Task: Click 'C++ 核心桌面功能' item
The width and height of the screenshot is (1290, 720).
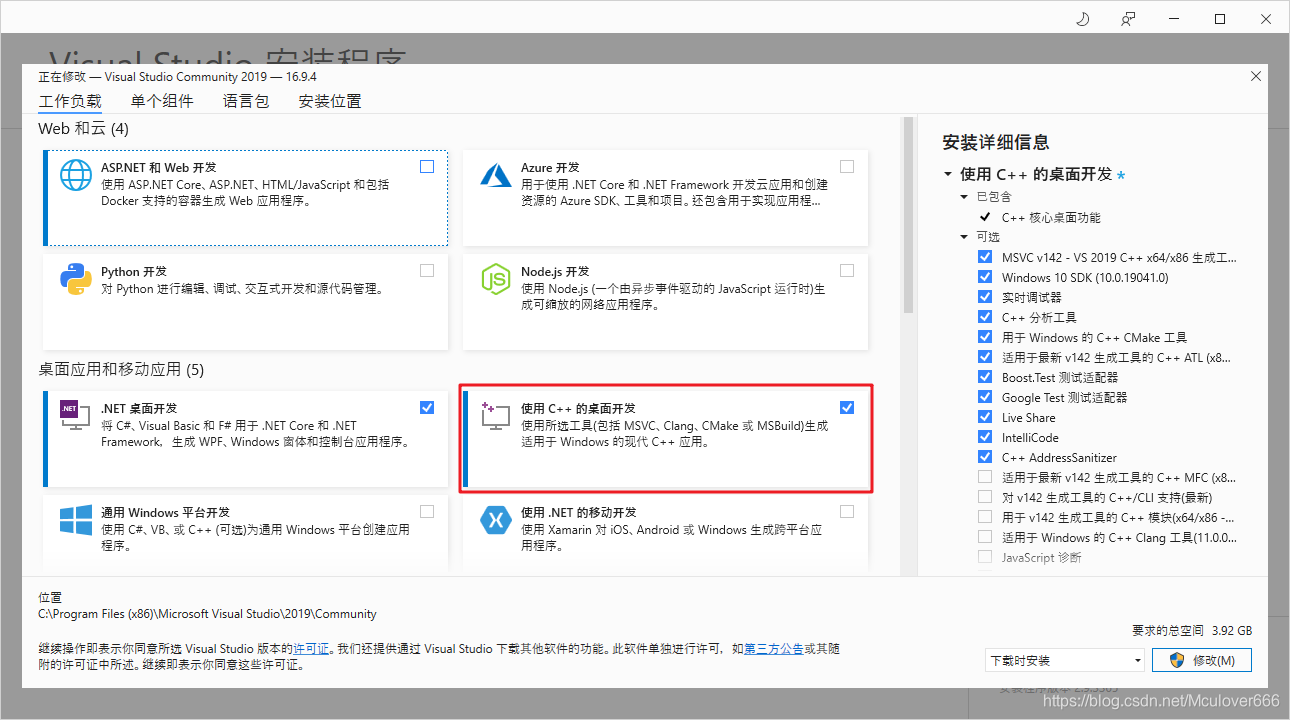Action: [1051, 217]
